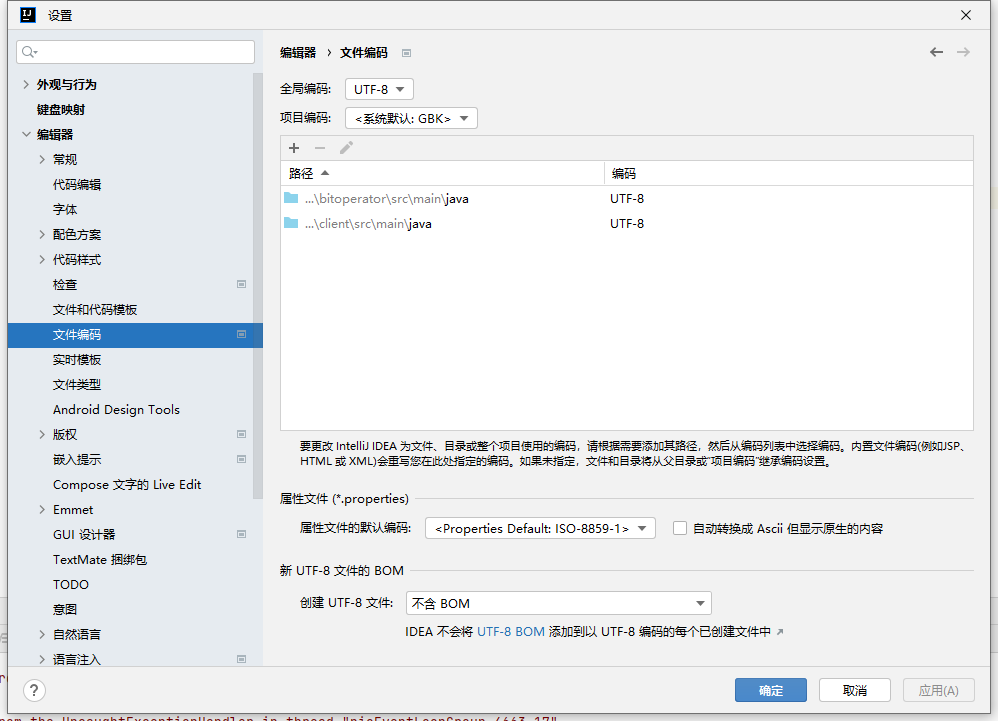Navigate forward with the arrow icon
998x721 pixels.
[964, 51]
